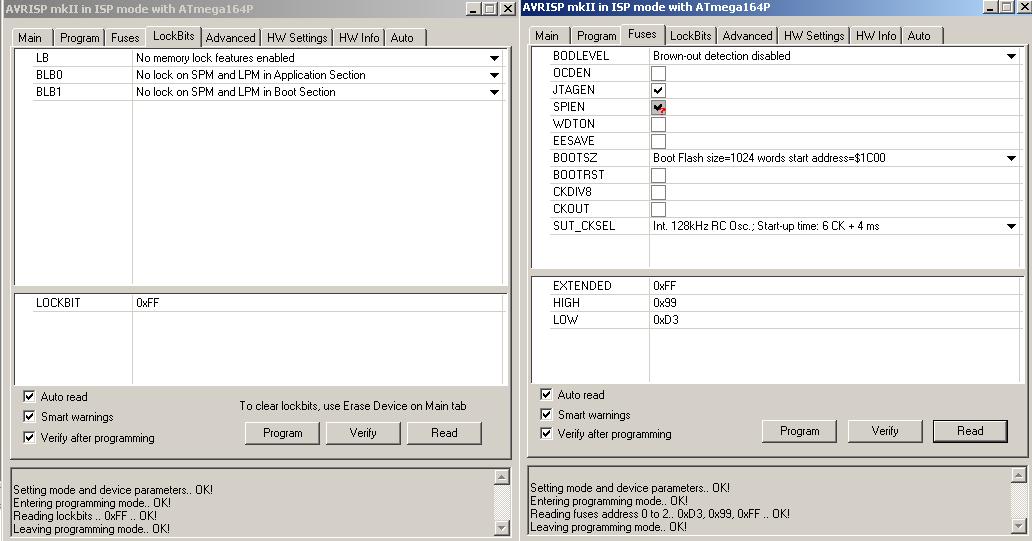
Task: Toggle the SPIEN fuse checkbox
Action: [658, 107]
